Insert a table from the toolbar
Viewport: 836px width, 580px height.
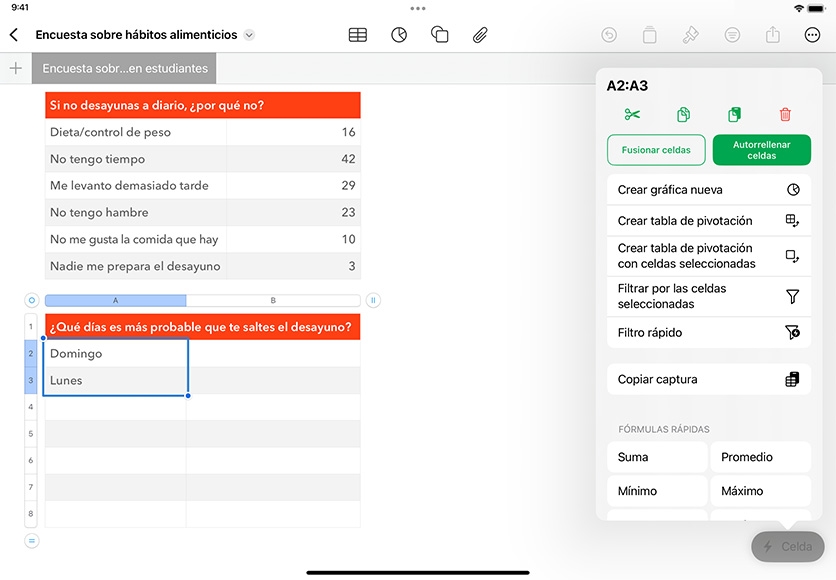(358, 35)
